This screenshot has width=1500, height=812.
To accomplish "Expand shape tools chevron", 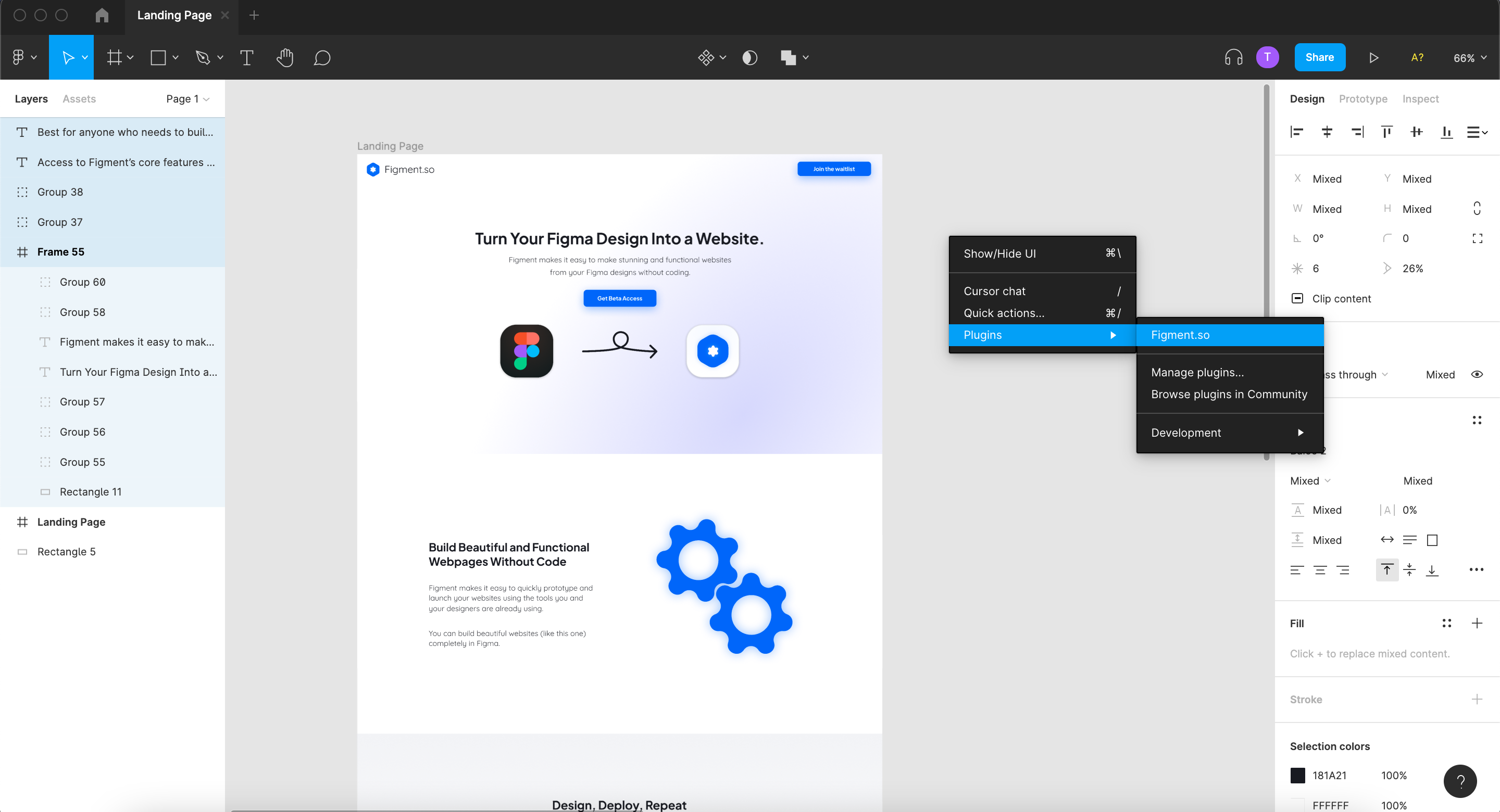I will (176, 58).
